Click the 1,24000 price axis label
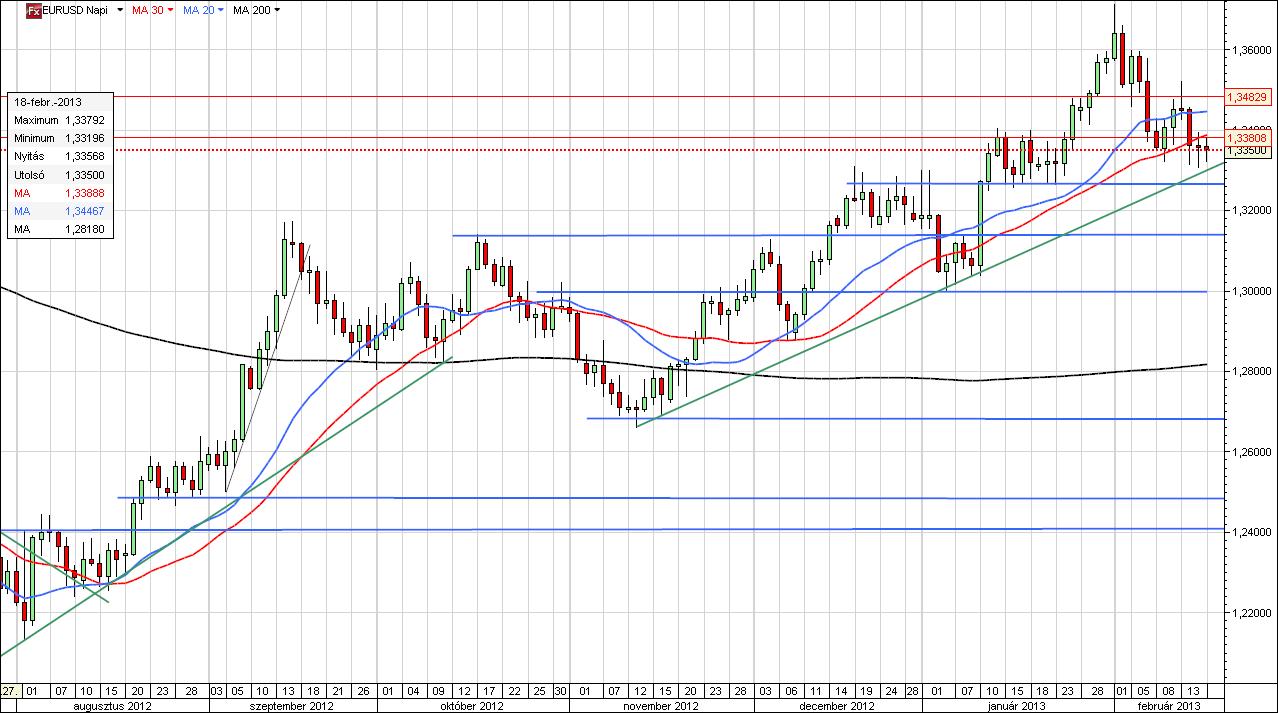Screen dimensions: 1278x713 pyautogui.click(x=1253, y=533)
